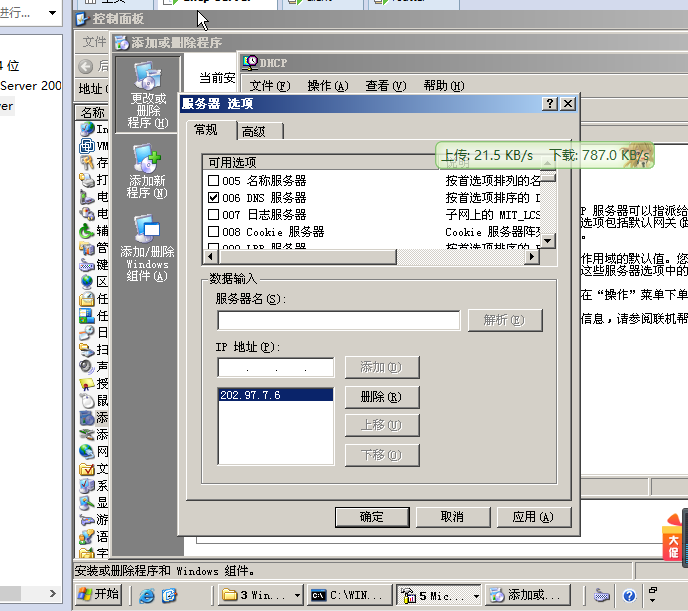The width and height of the screenshot is (688, 611).
Task: Open the 5 Mic... taskbar group dropdown
Action: (x=476, y=595)
